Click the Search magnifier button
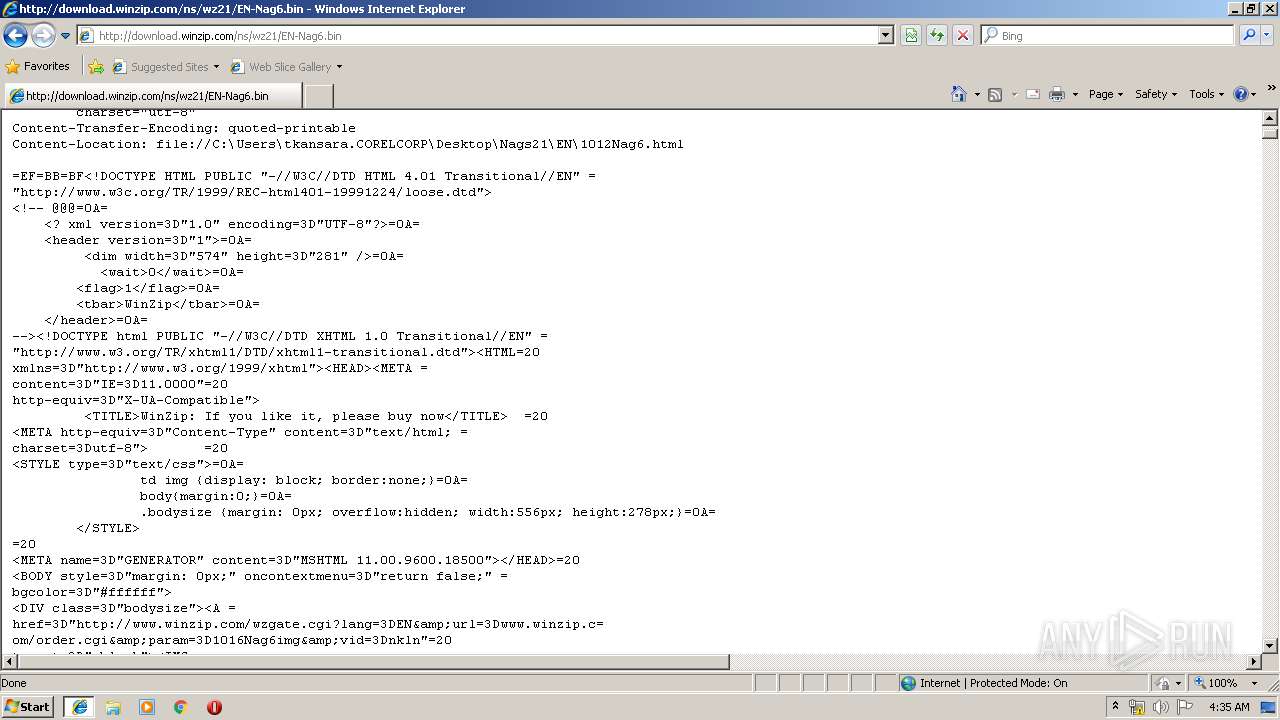The width and height of the screenshot is (1280, 720). 1248,35
